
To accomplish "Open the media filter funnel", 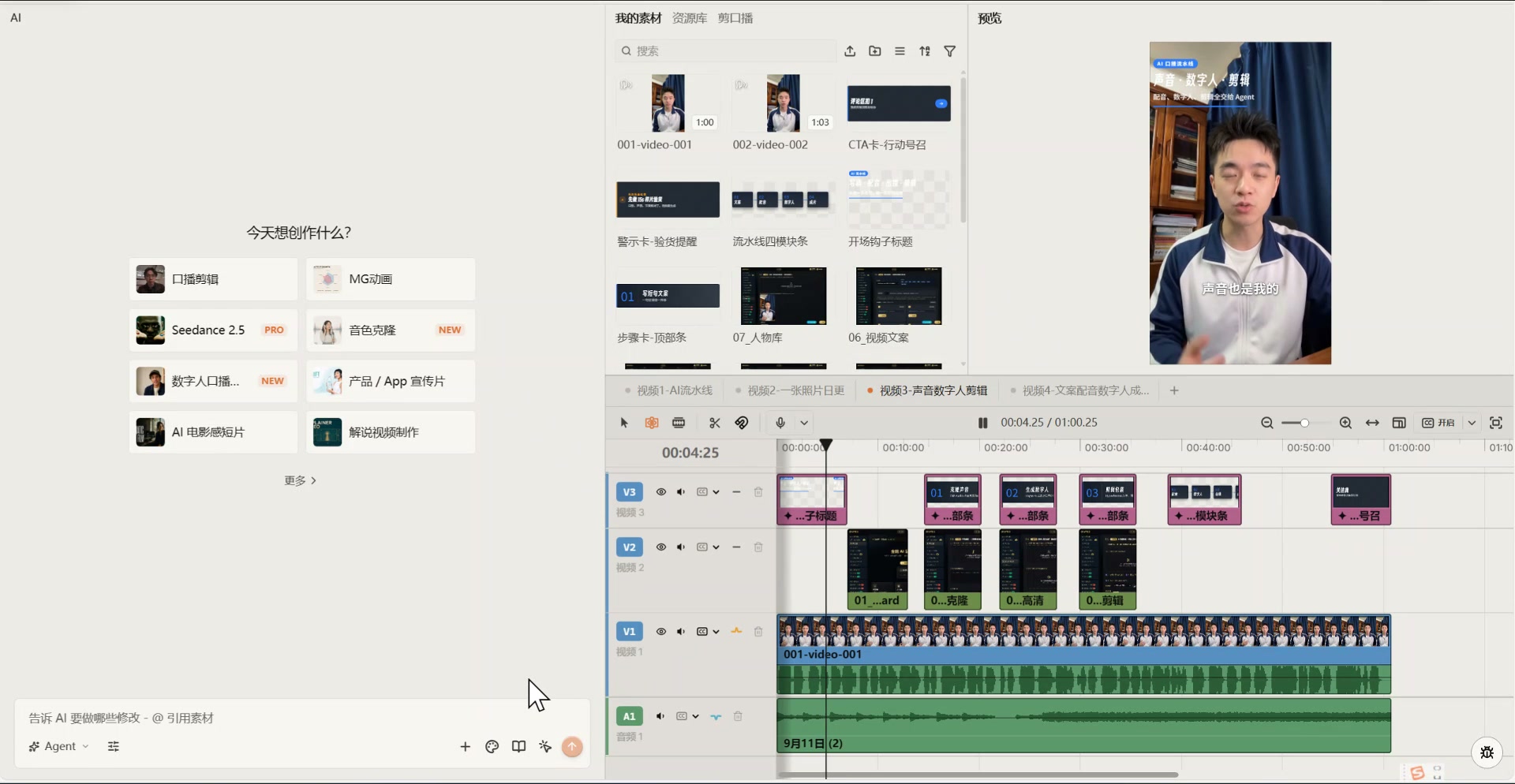I will click(950, 51).
